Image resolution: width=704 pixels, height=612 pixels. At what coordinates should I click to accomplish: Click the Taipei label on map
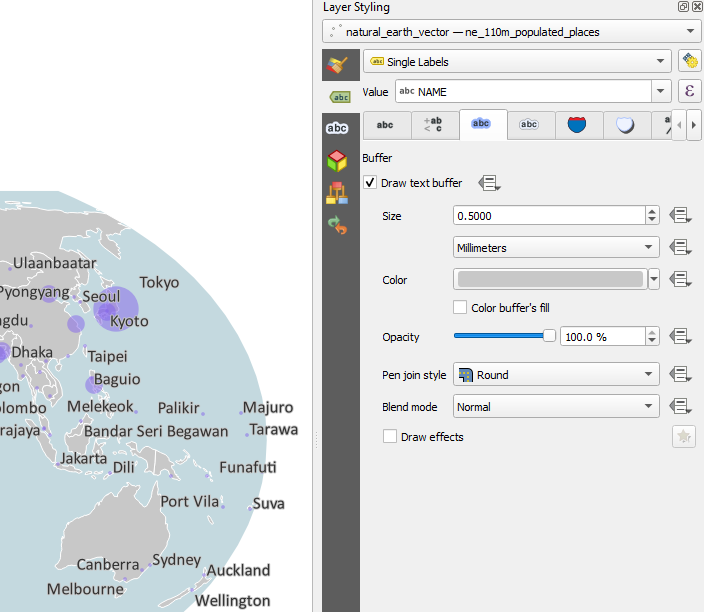pos(107,357)
